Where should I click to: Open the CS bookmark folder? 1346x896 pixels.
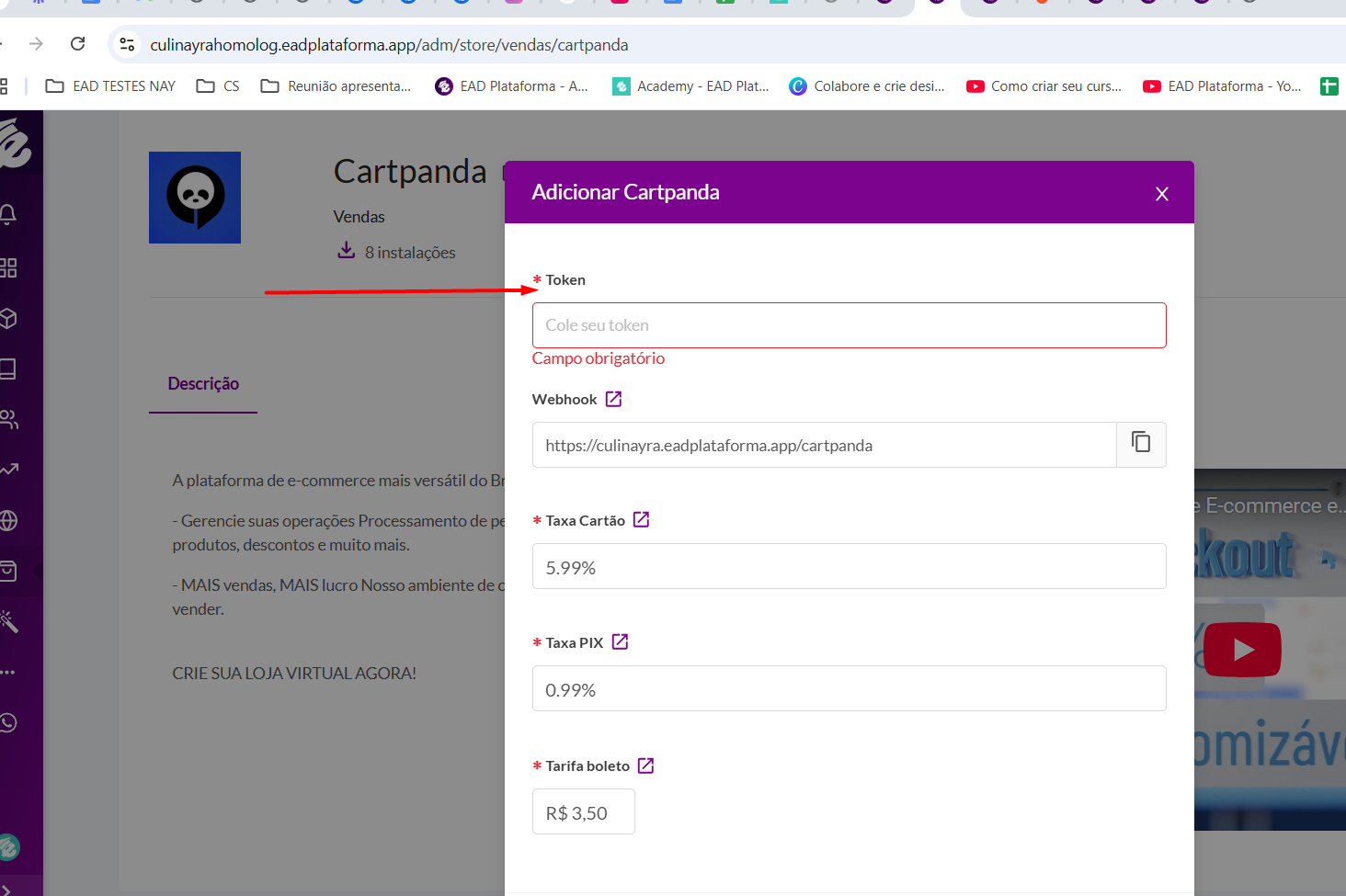218,86
